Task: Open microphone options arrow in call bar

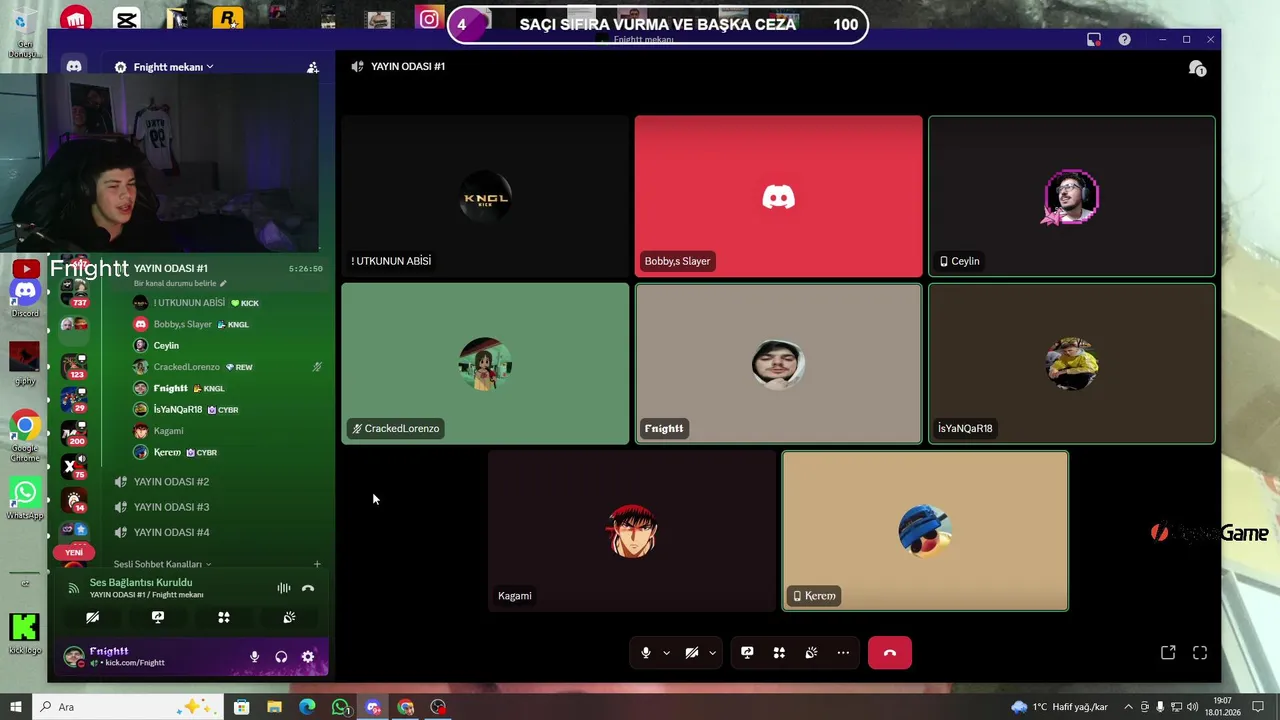Action: [x=666, y=653]
